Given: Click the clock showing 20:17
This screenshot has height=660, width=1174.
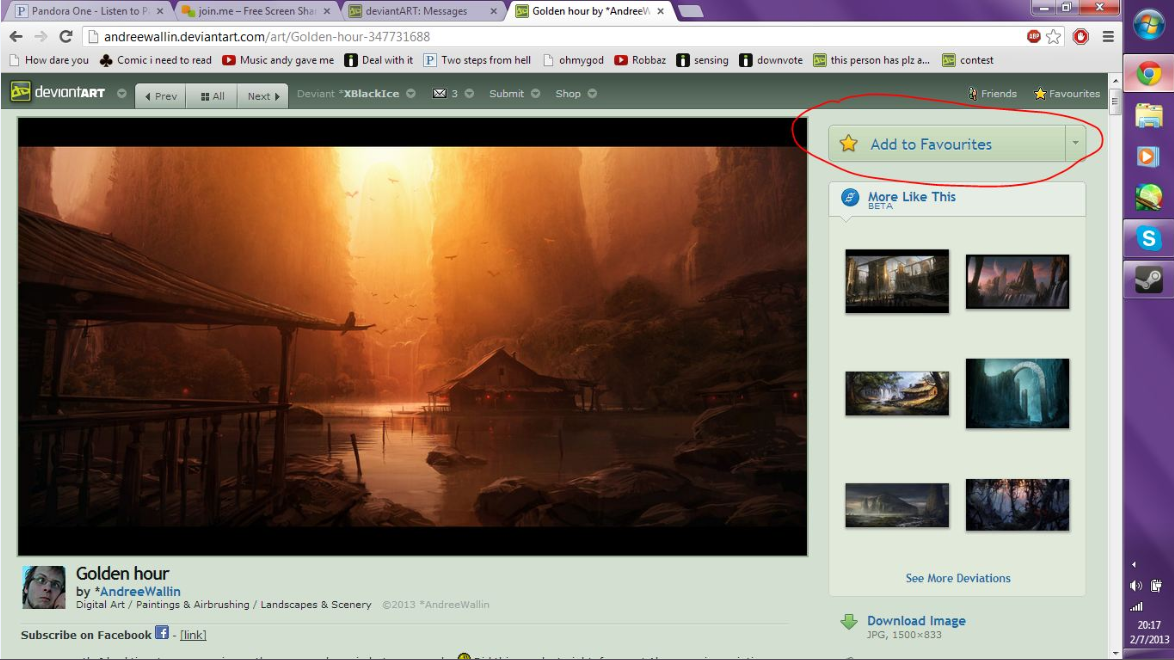Looking at the screenshot, I should pos(1149,625).
